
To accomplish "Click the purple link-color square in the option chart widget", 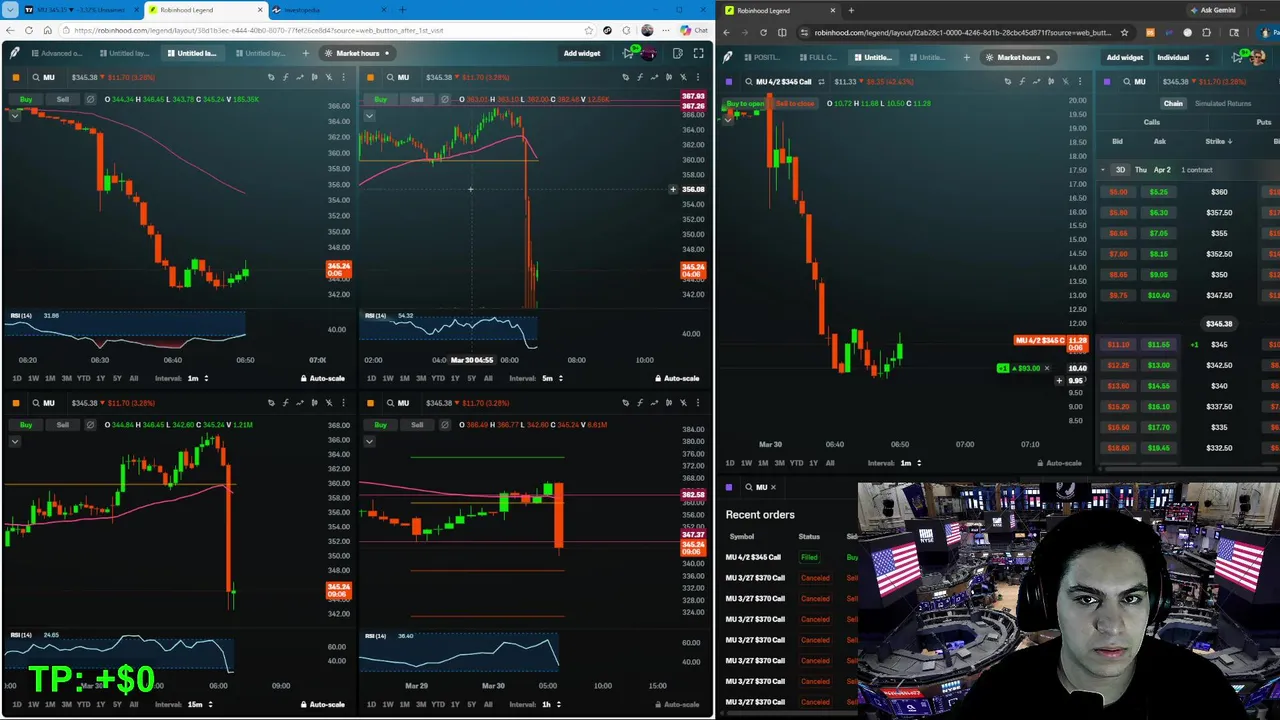I will point(728,81).
